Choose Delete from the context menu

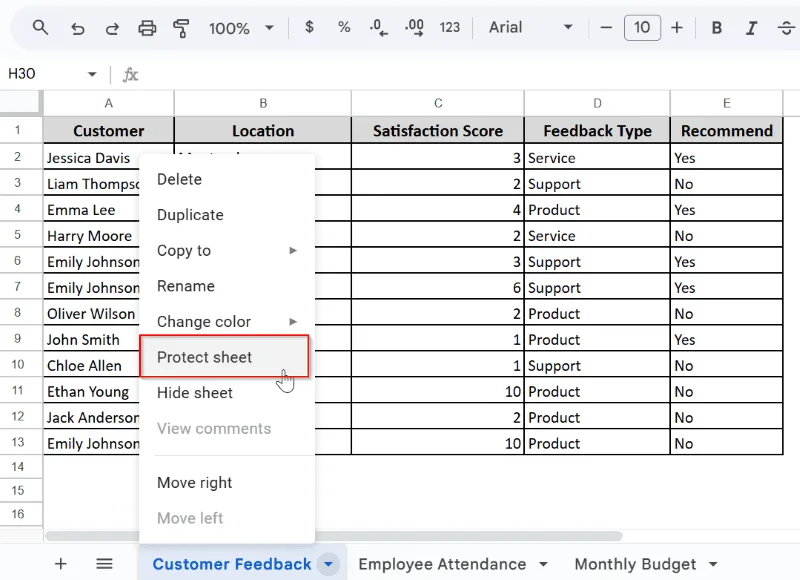(227, 180)
